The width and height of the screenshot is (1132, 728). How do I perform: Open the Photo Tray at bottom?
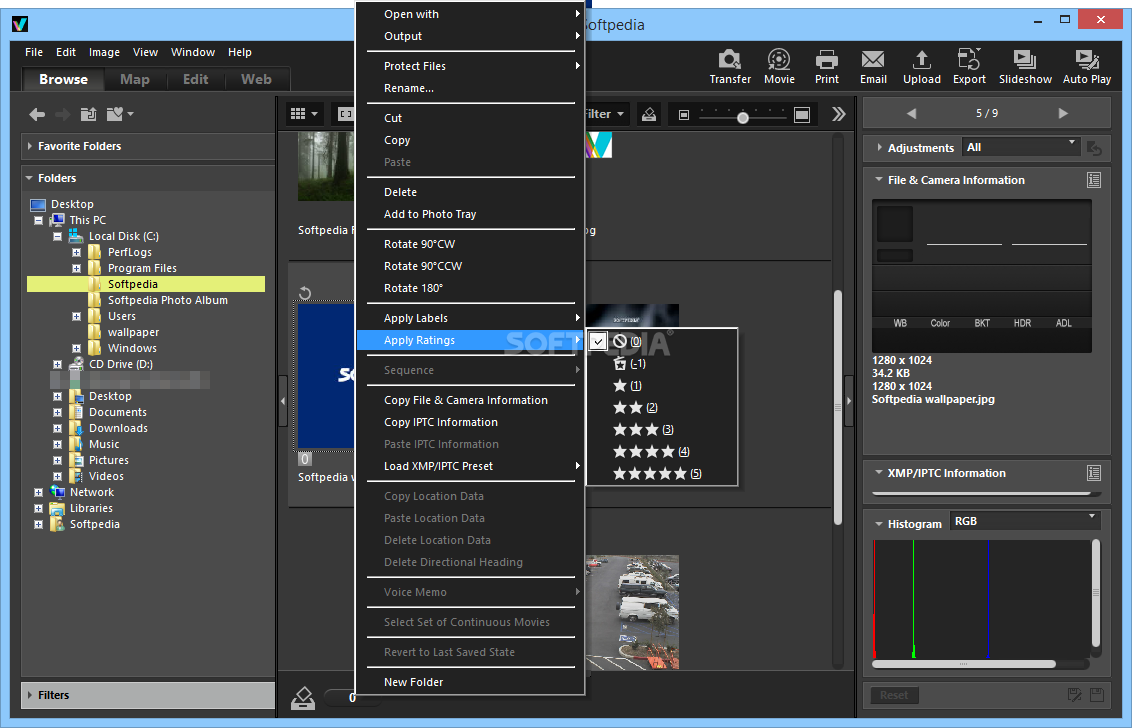click(x=303, y=698)
